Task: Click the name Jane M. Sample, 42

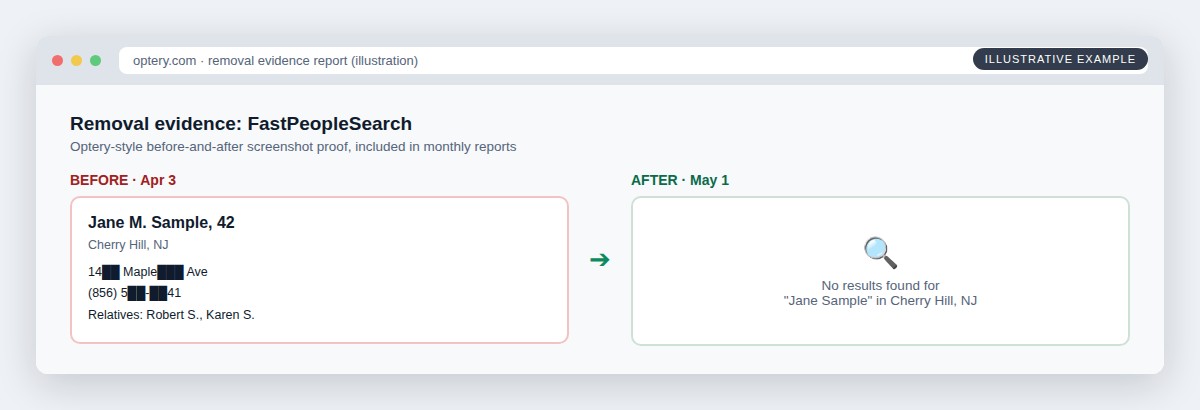Action: [x=161, y=222]
